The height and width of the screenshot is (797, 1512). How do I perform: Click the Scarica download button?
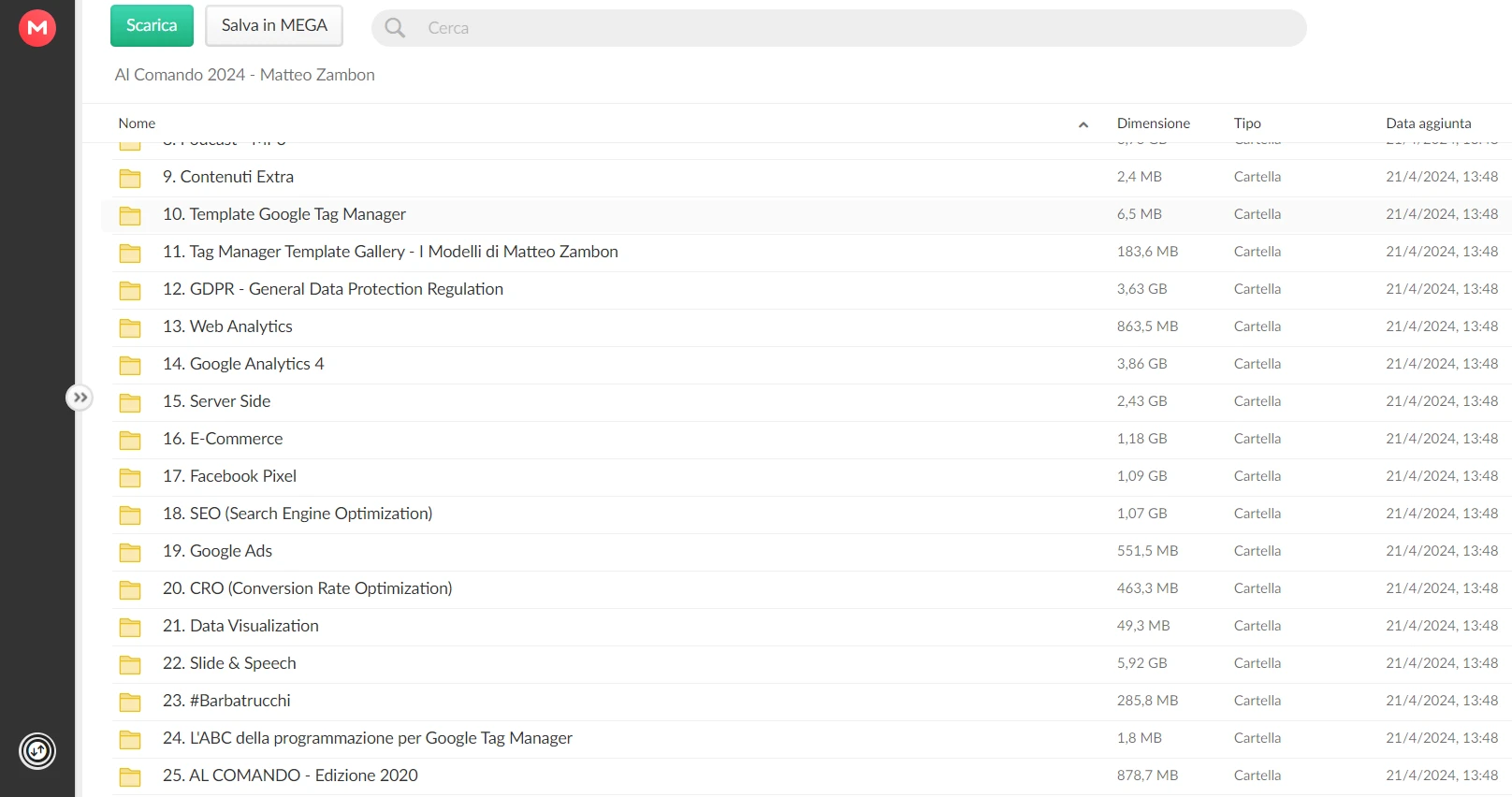click(152, 25)
